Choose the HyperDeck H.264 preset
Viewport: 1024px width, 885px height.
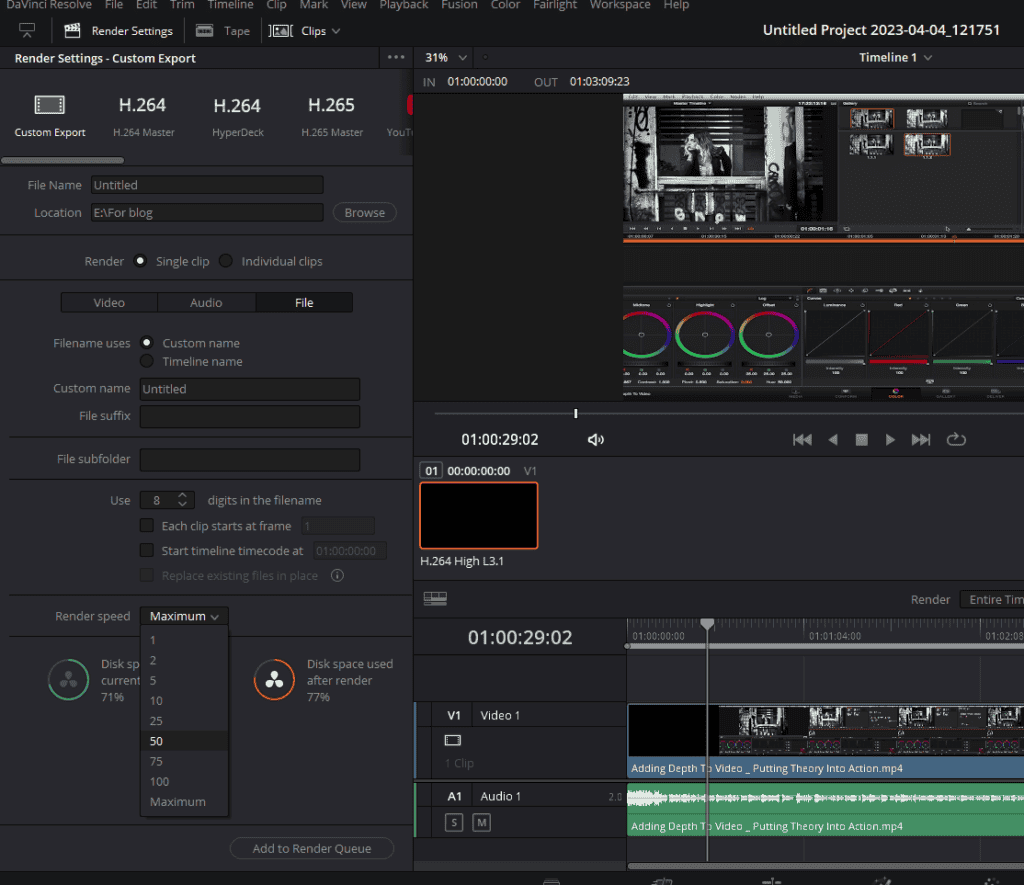(238, 116)
